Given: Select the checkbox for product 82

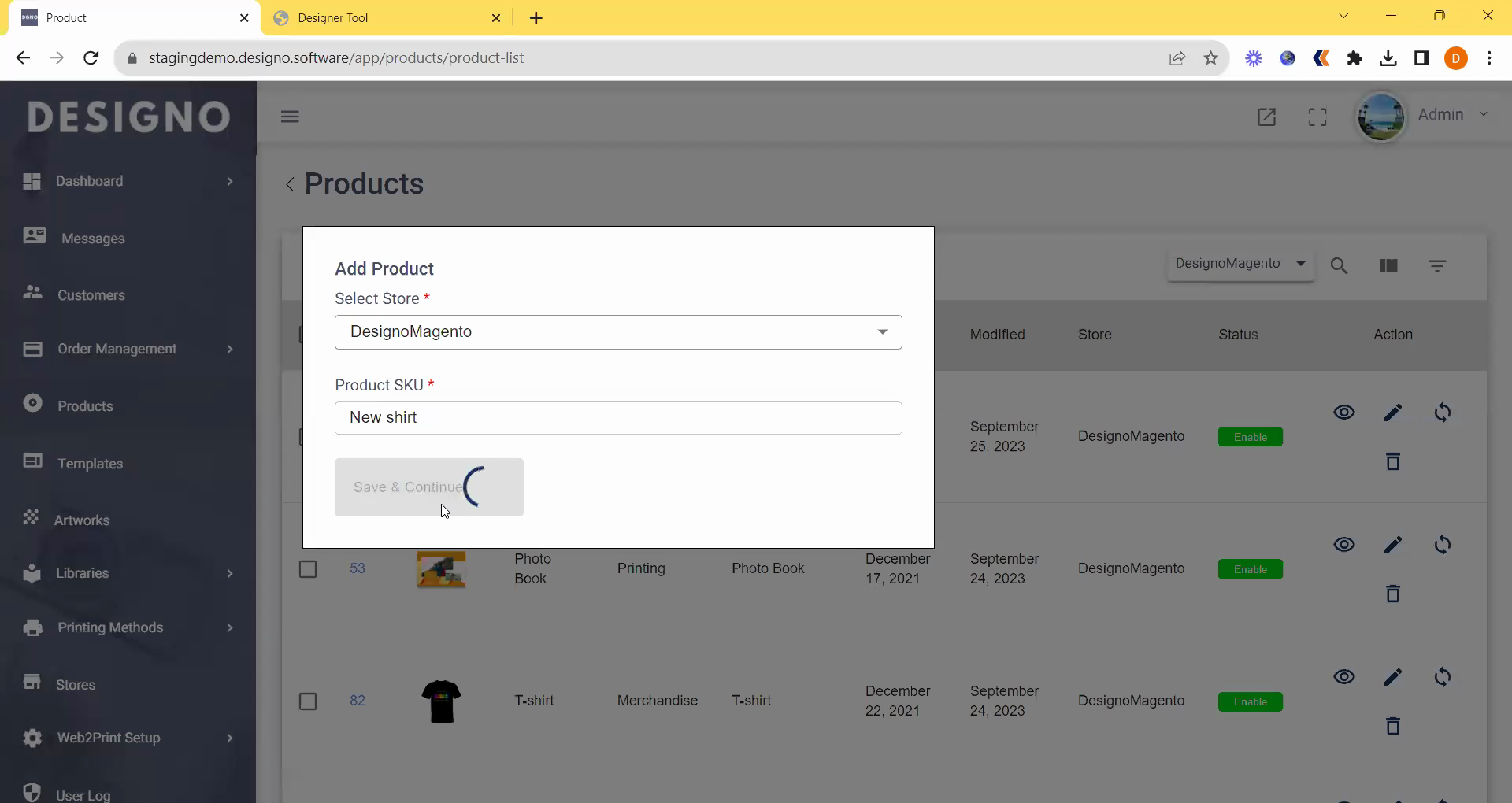Looking at the screenshot, I should point(308,701).
